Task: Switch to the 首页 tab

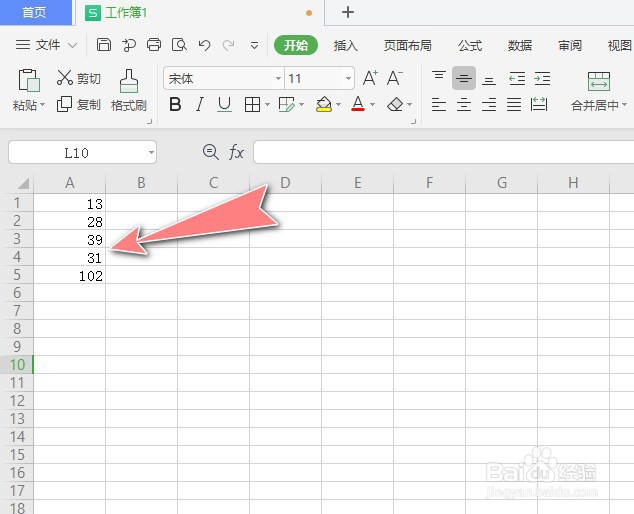Action: tap(35, 13)
